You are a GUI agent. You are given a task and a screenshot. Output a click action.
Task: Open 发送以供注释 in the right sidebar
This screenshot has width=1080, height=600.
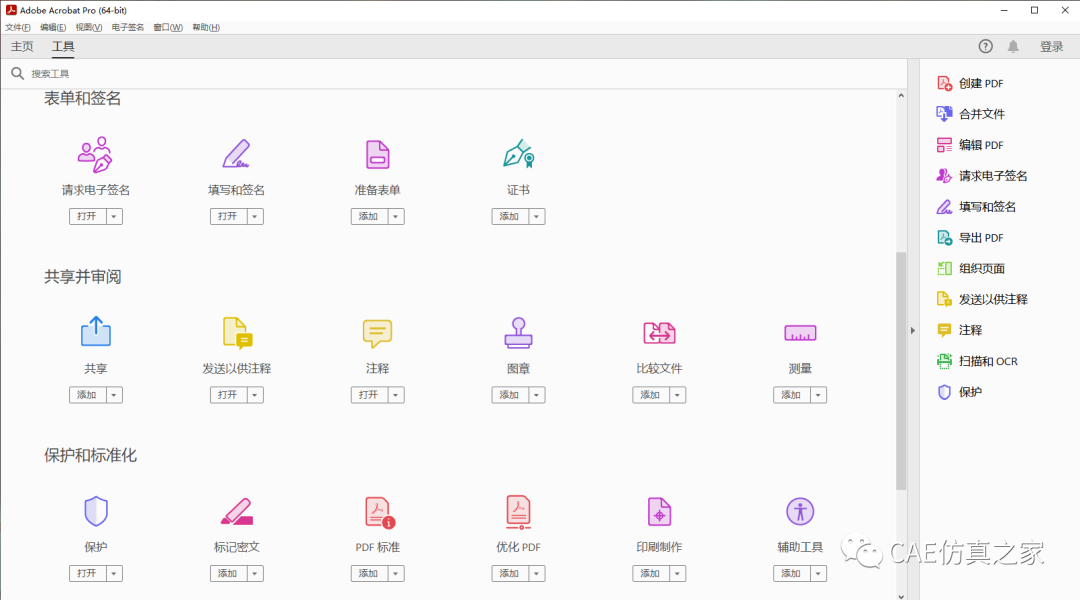[x=982, y=300]
